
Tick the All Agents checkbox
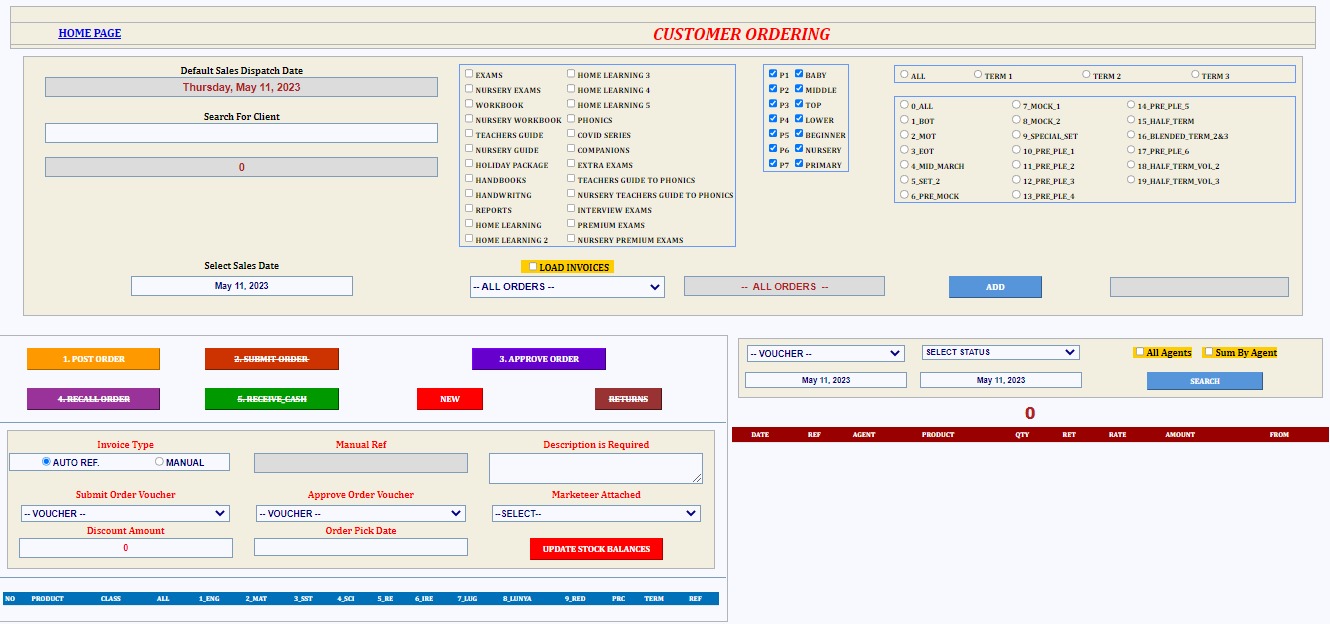1139,352
